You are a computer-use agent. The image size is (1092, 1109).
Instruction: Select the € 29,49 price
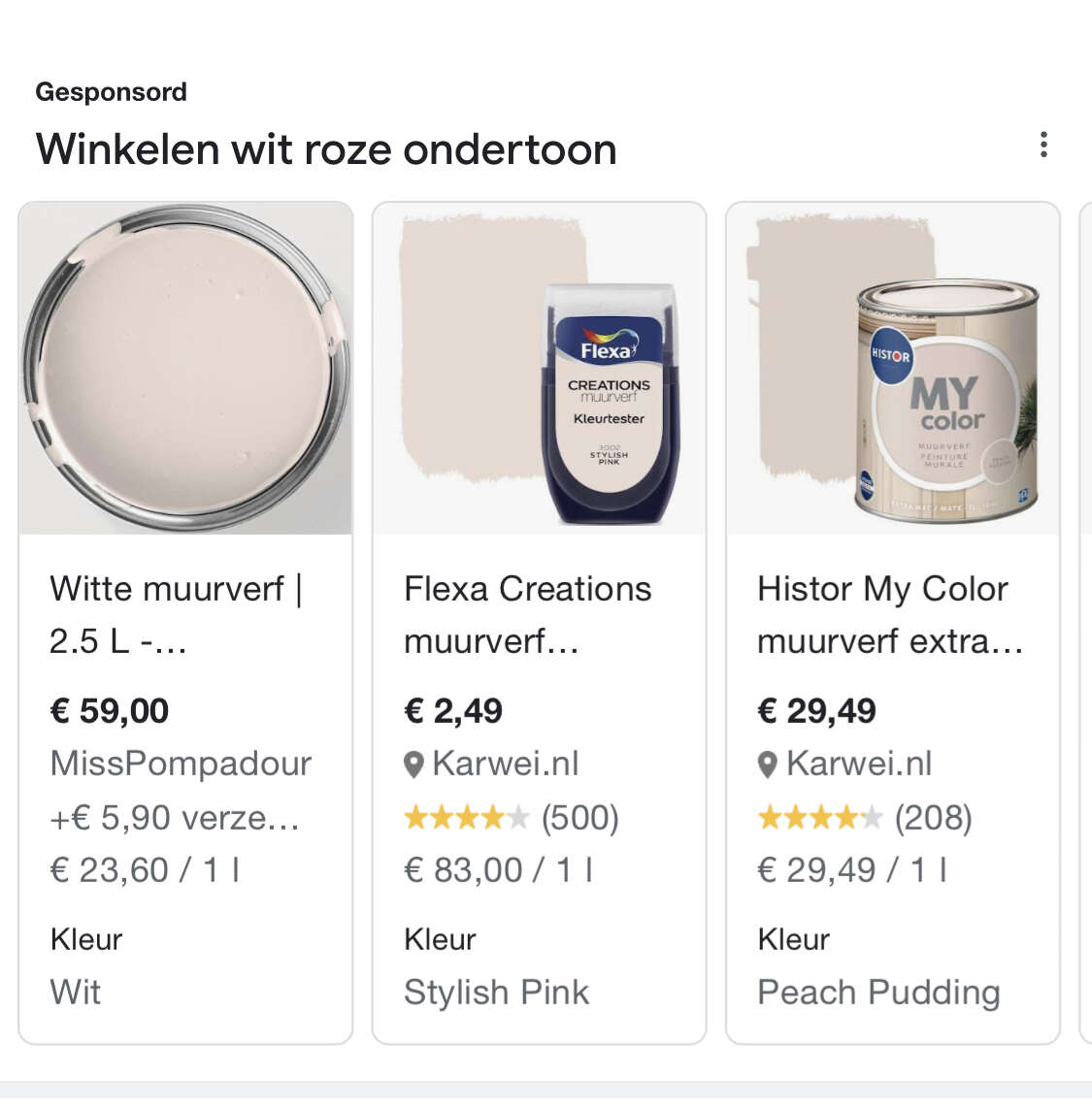pos(816,711)
